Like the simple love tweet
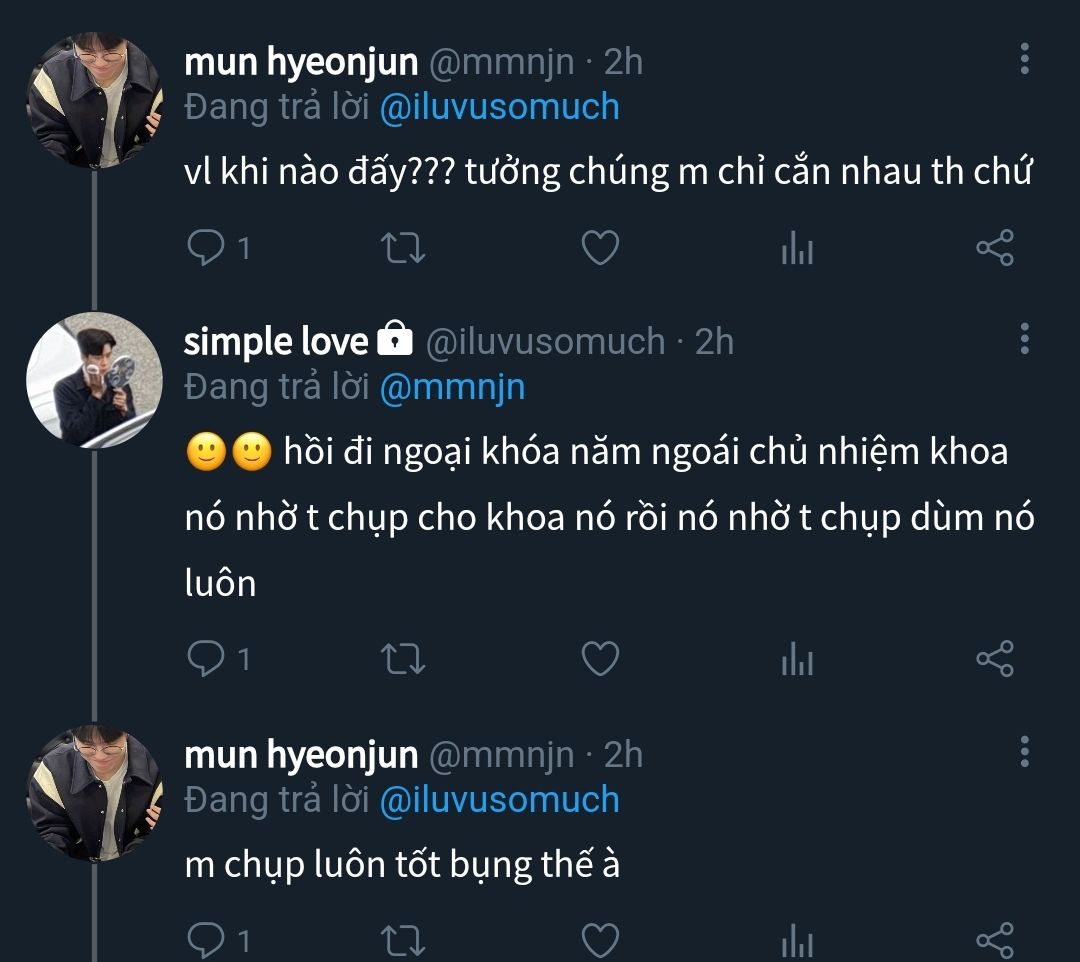 tap(600, 658)
